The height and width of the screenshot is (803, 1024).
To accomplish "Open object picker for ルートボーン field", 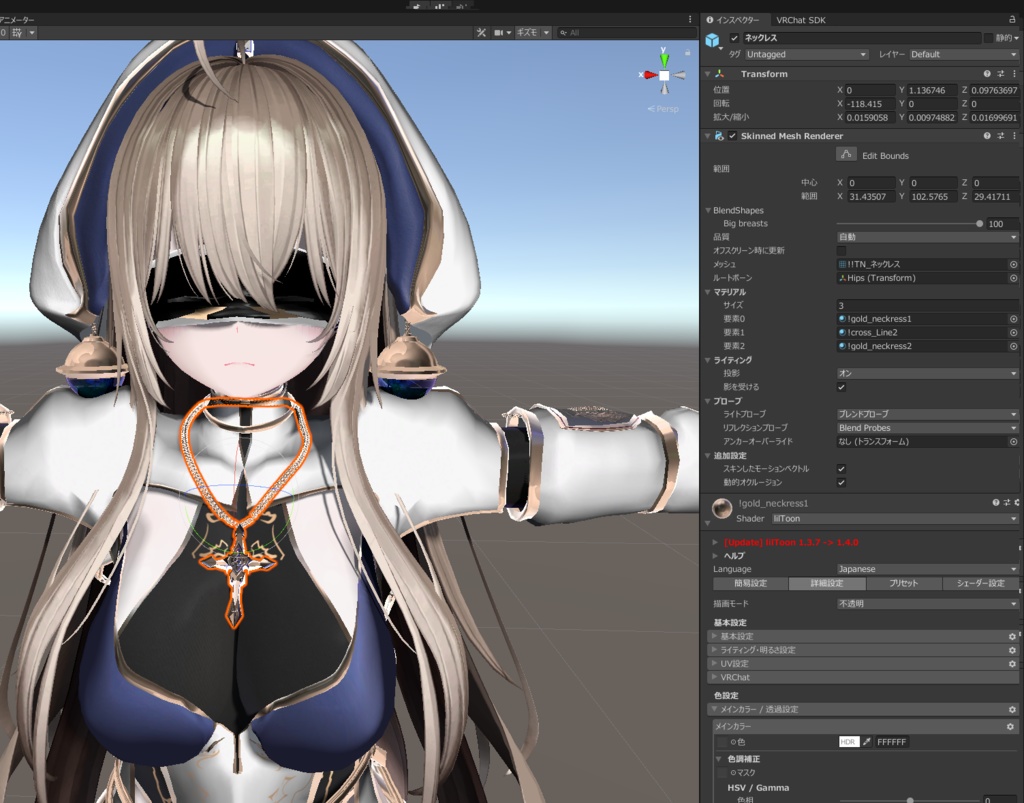I will (x=1014, y=278).
